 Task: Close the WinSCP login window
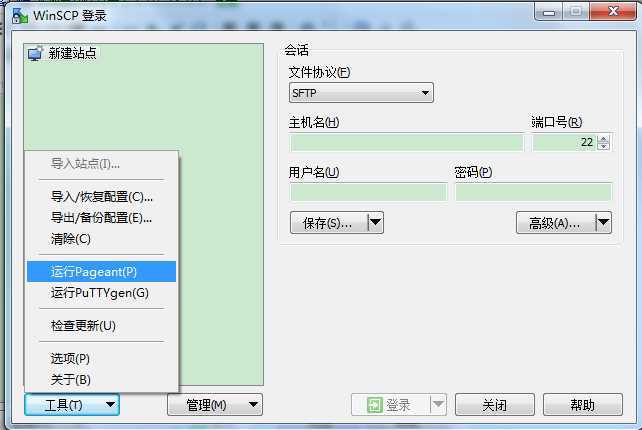coord(613,12)
